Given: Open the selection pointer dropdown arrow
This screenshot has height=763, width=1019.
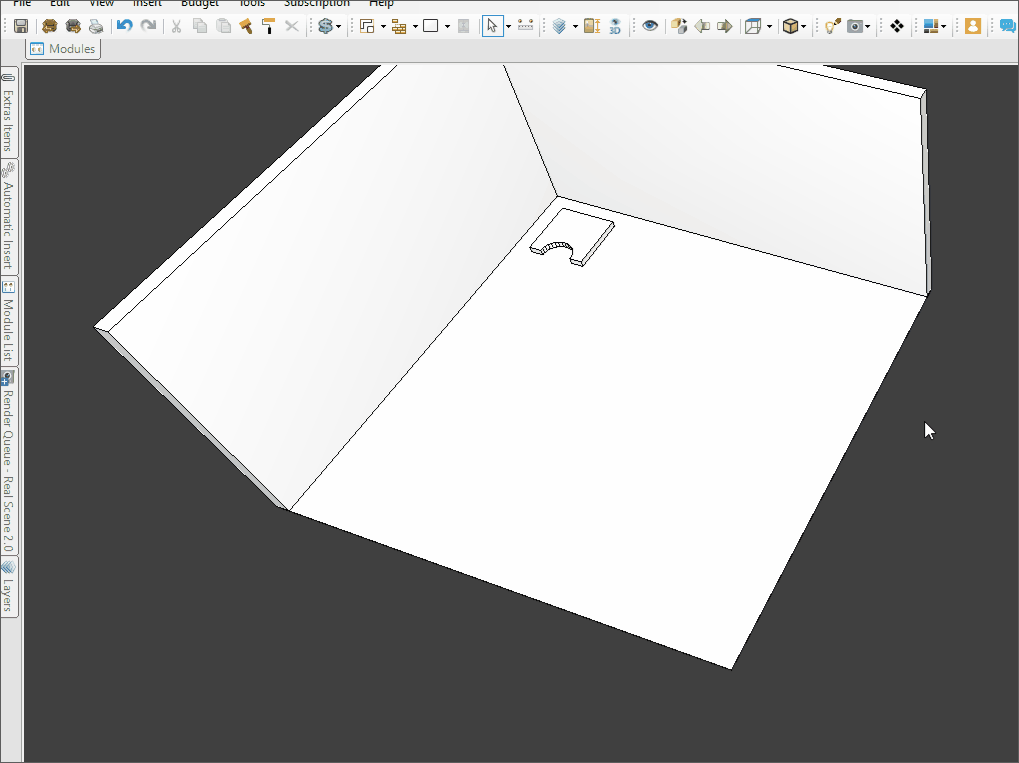Looking at the screenshot, I should (508, 27).
